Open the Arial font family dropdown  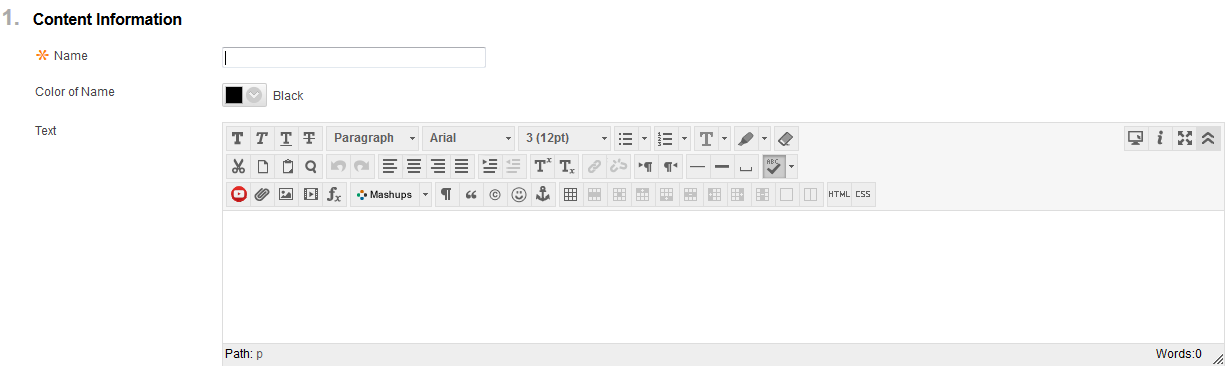[469, 138]
